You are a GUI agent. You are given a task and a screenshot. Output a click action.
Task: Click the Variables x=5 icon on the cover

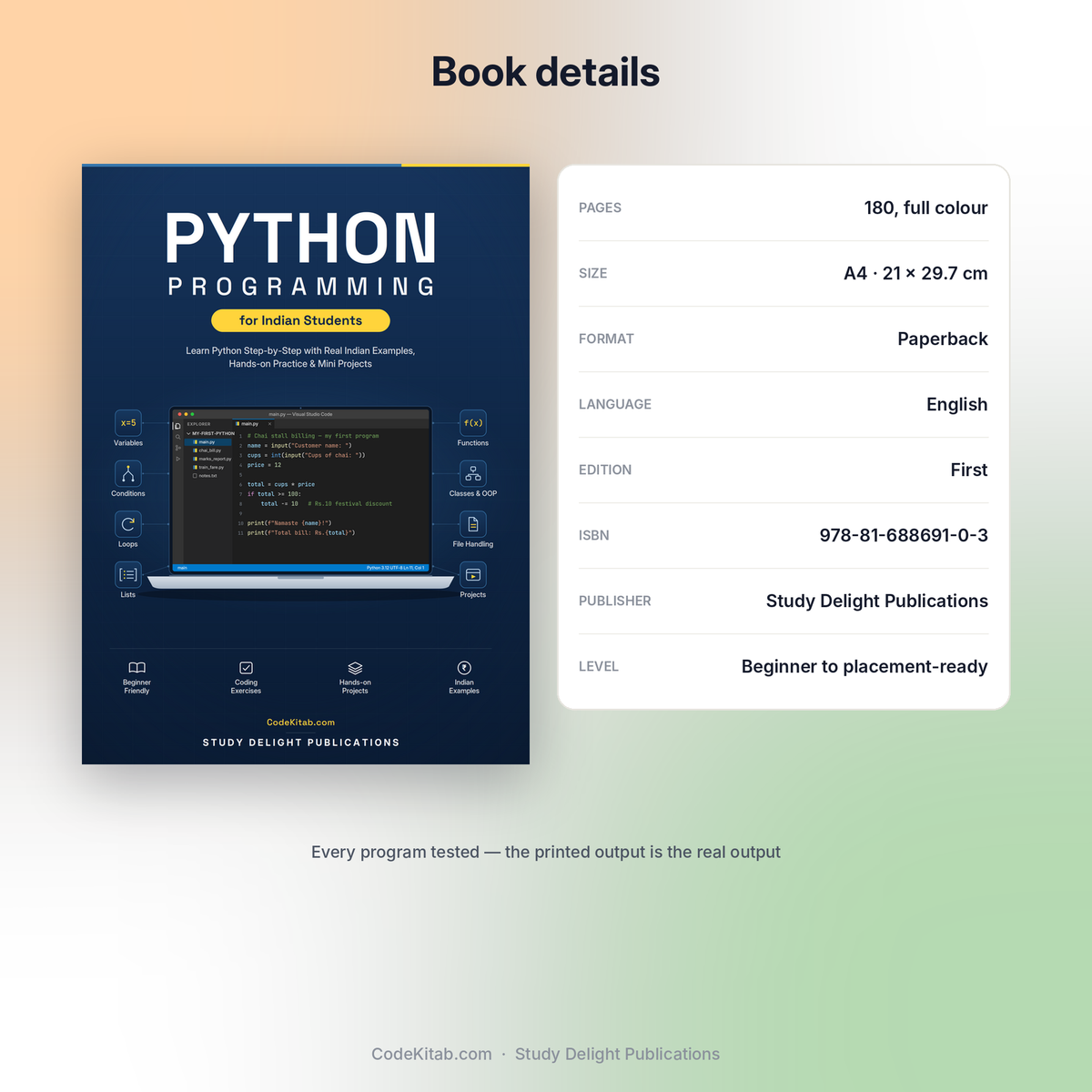pos(128,423)
